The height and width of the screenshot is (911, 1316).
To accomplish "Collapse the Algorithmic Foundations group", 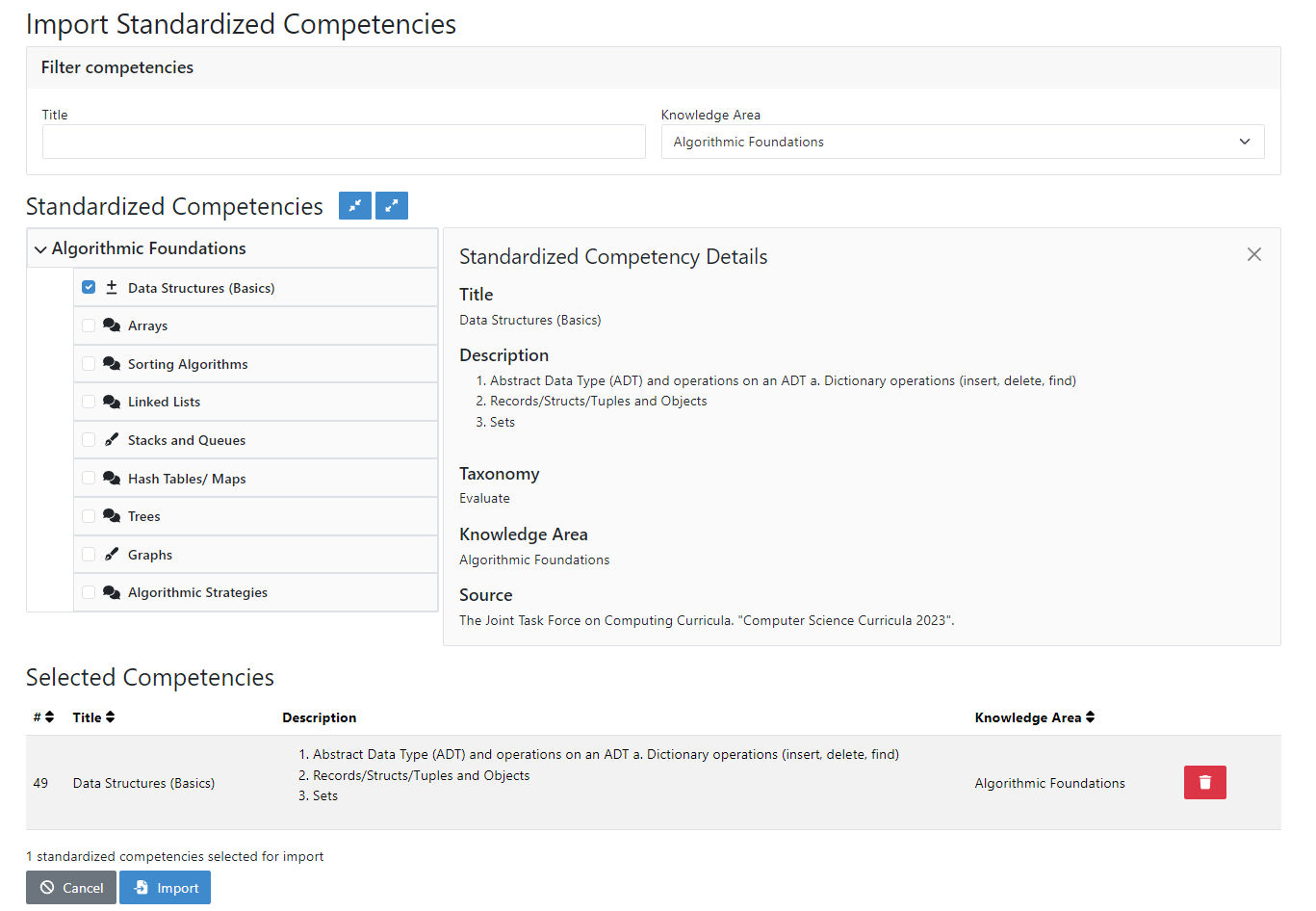I will [x=40, y=247].
